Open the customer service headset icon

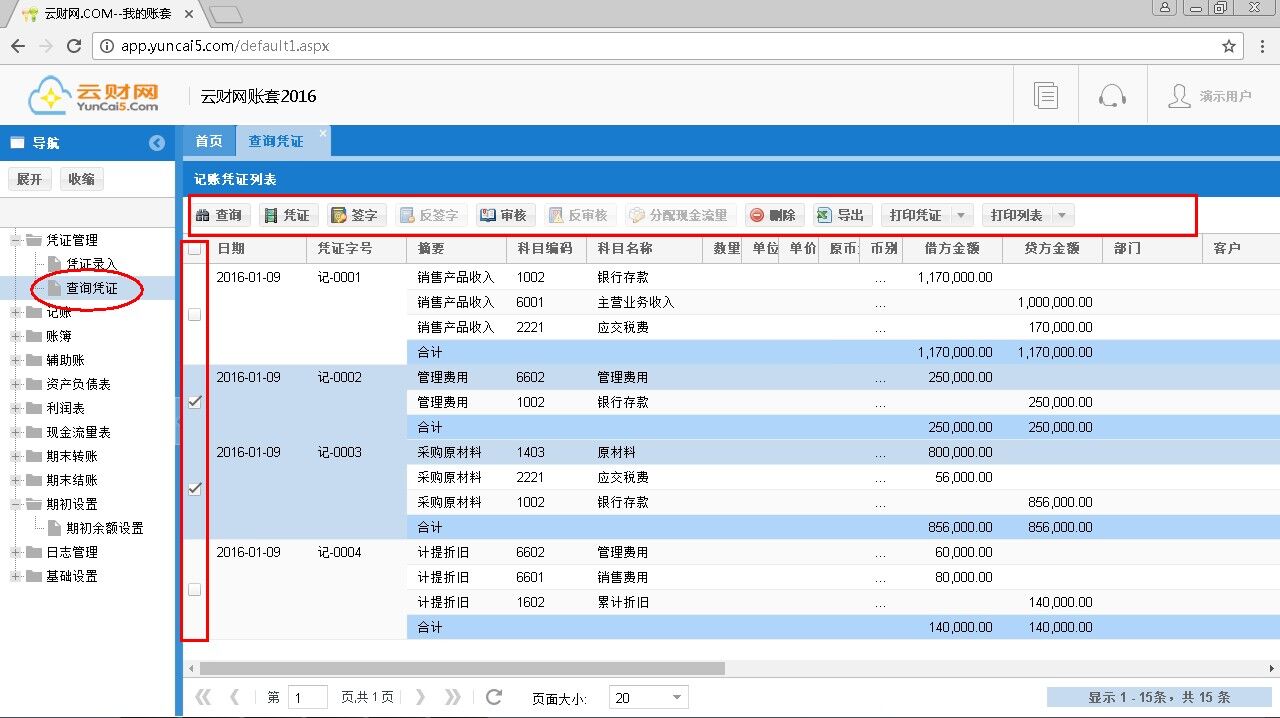[1112, 96]
